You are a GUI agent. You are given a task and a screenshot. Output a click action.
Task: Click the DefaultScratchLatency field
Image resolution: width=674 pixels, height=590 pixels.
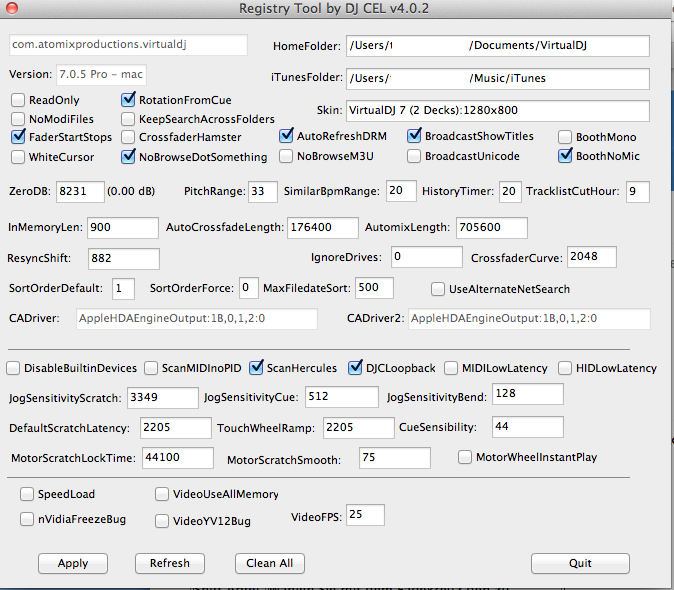(176, 428)
